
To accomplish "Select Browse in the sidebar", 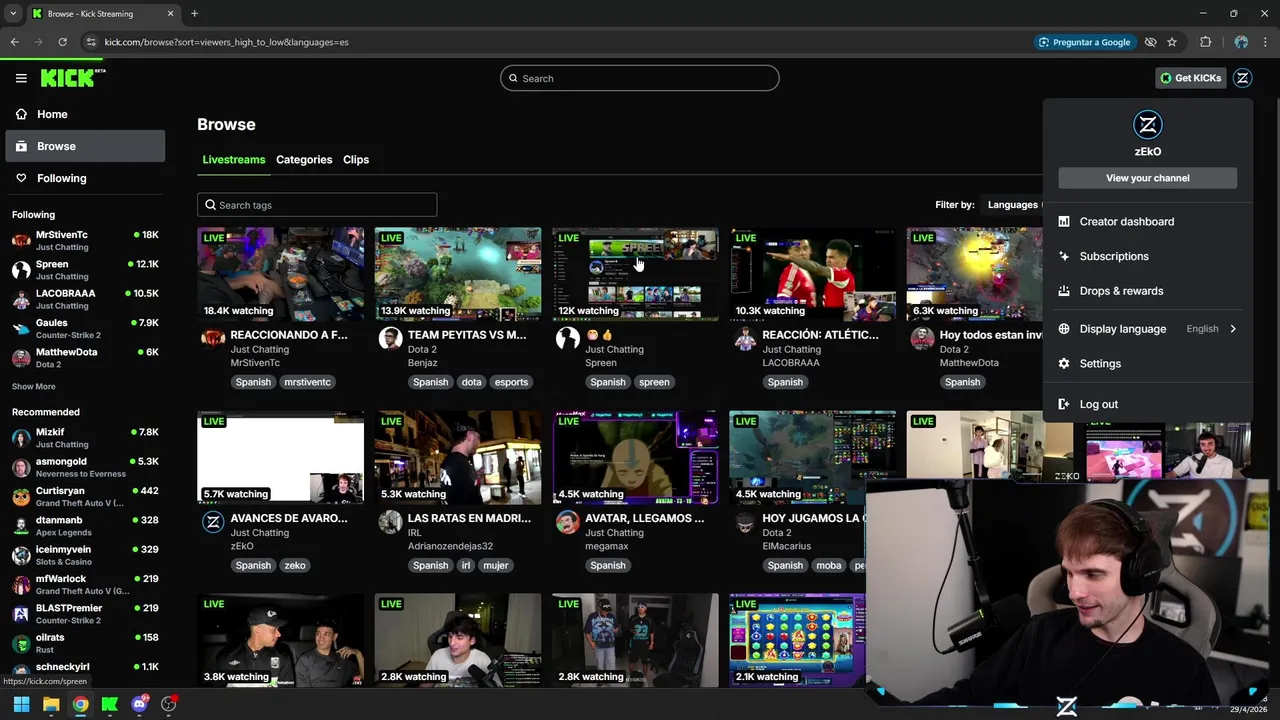I will click(x=85, y=146).
